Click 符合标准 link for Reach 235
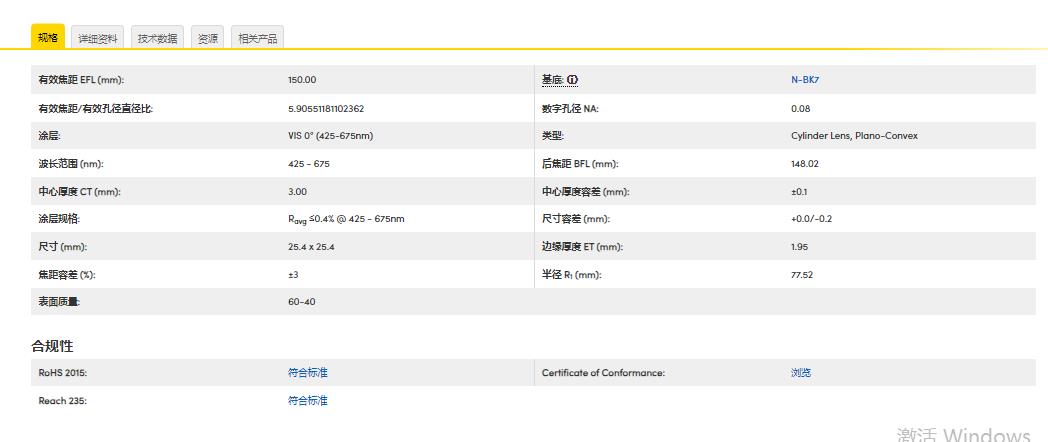 (x=308, y=401)
